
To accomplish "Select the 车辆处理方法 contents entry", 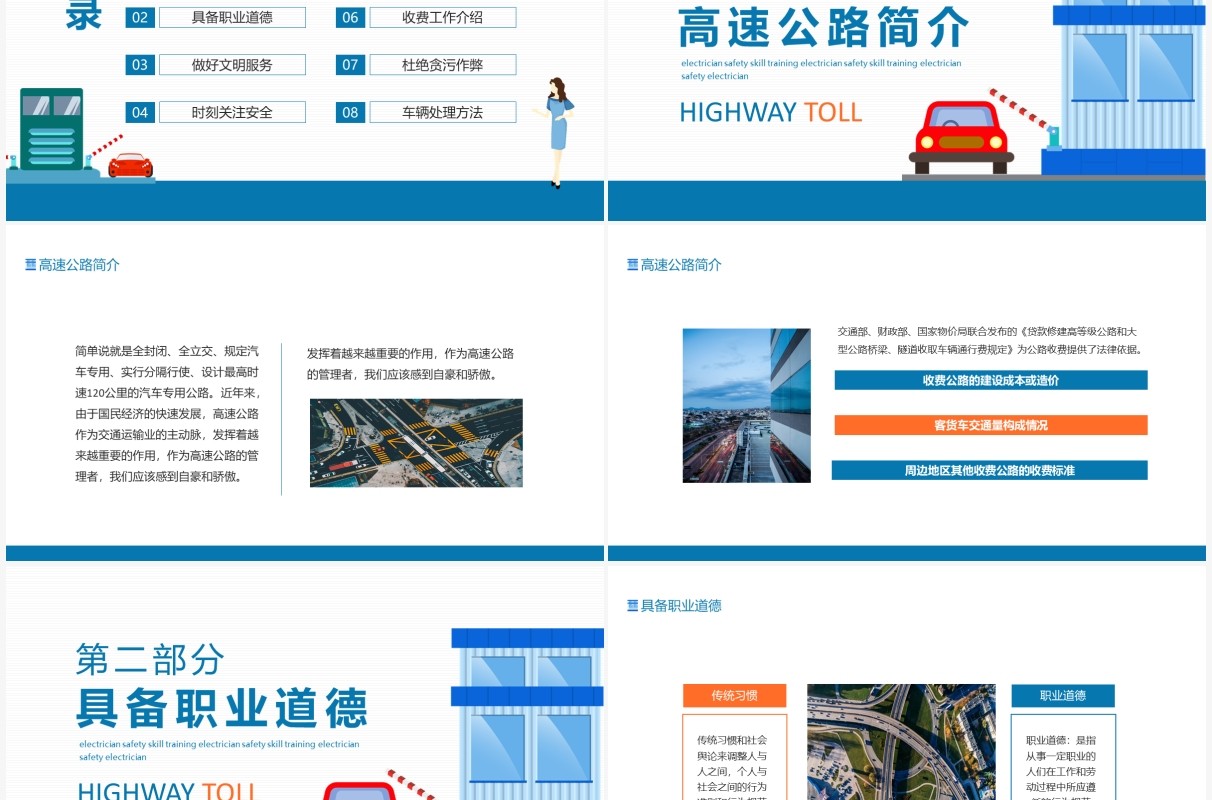I will (443, 112).
